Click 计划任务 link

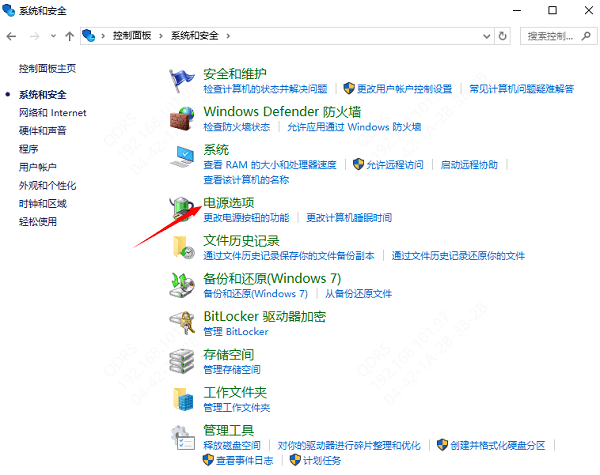pyautogui.click(x=322, y=460)
